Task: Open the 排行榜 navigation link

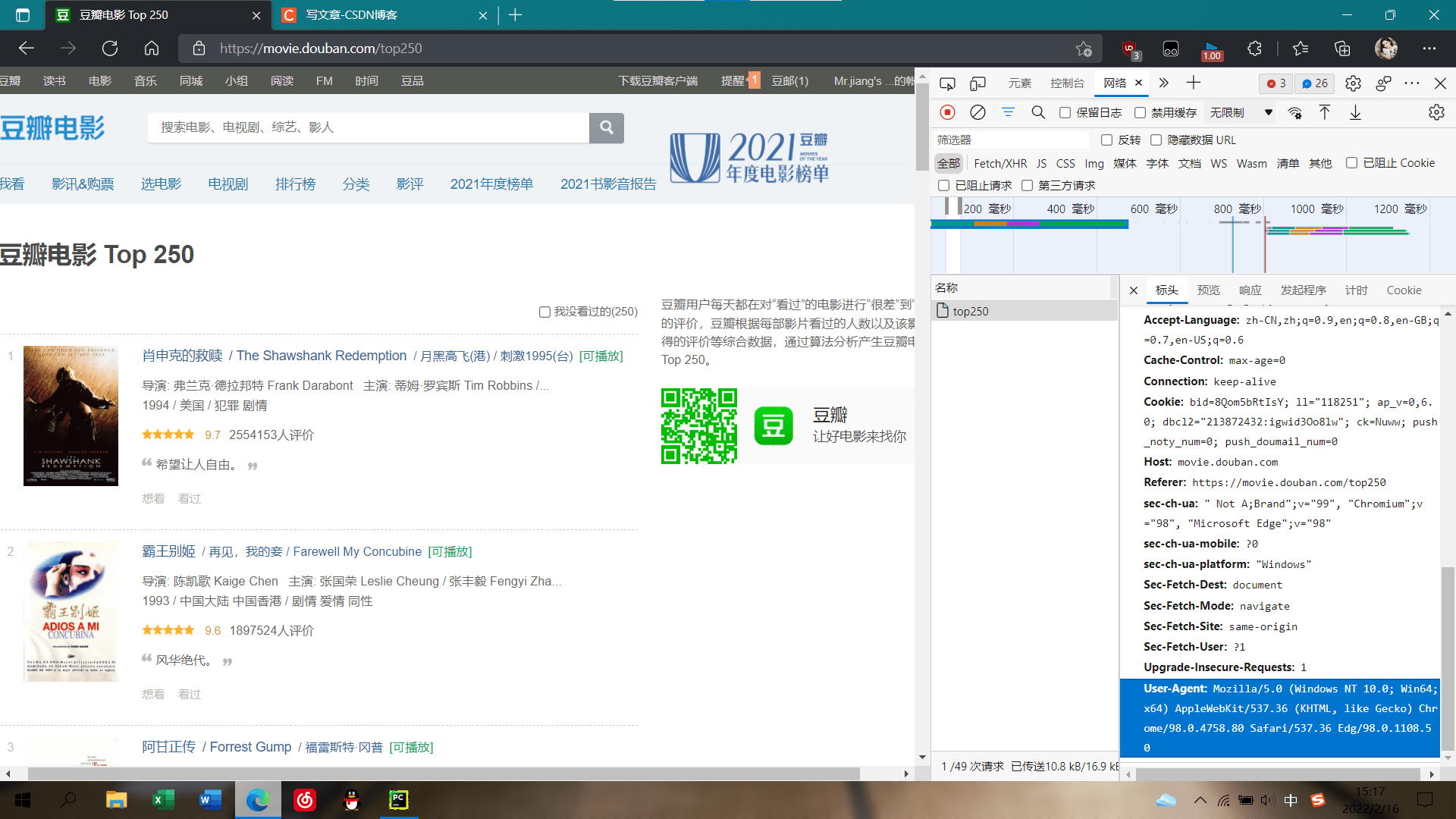Action: (295, 184)
